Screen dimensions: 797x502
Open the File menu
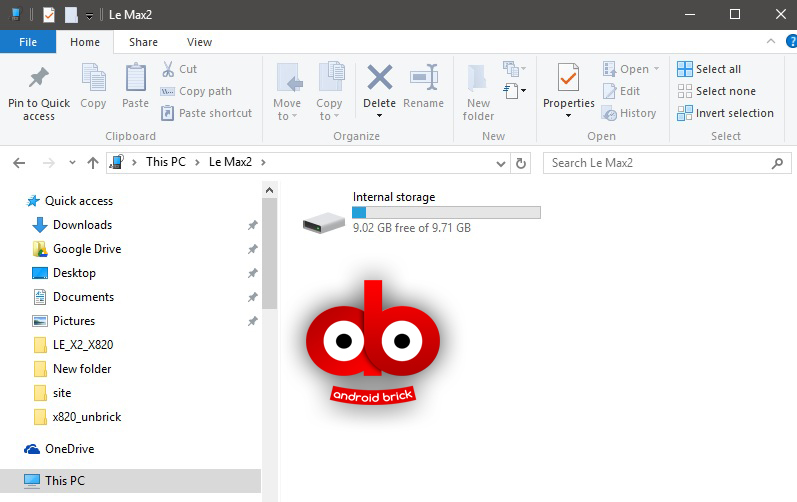tap(28, 42)
